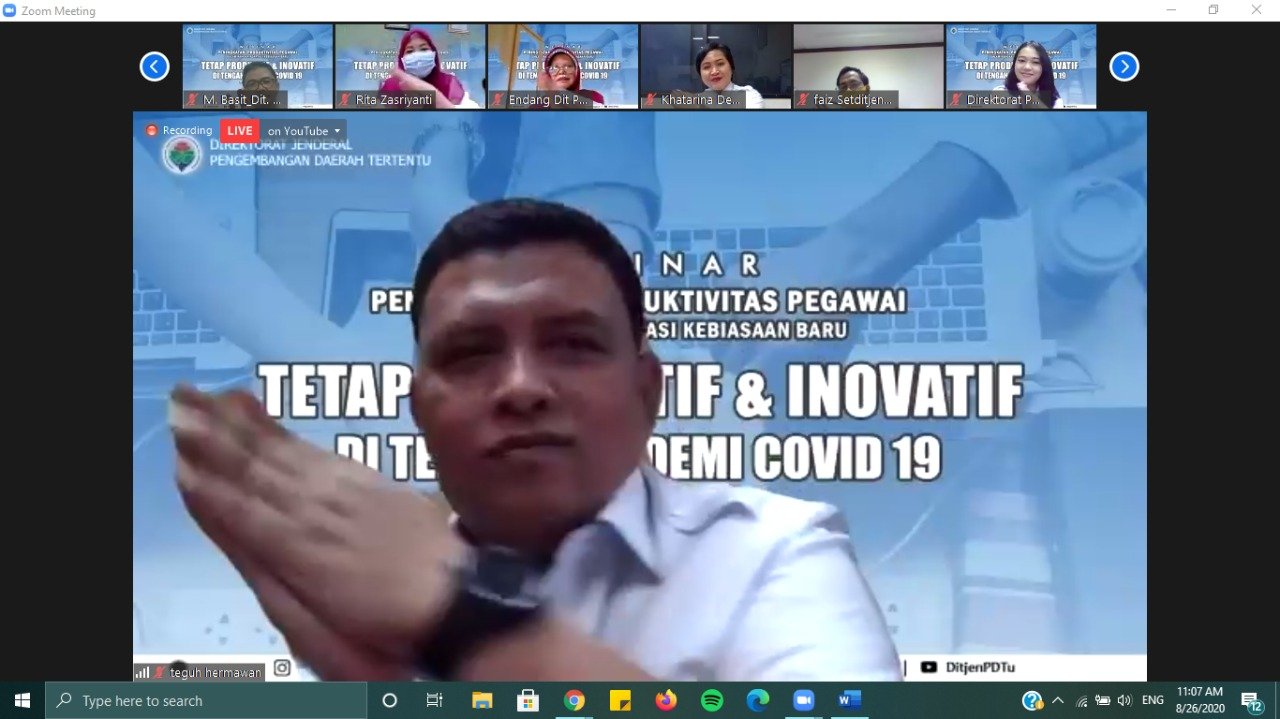The image size is (1280, 719).
Task: Launch Firefox from the taskbar
Action: (x=666, y=700)
